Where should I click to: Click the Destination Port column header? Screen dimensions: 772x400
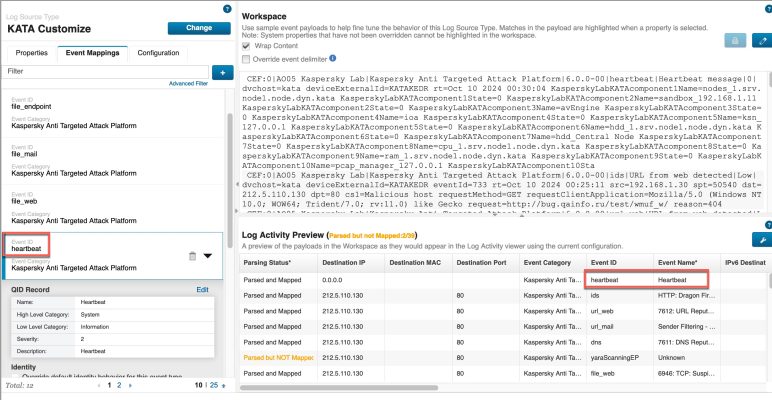click(x=485, y=263)
